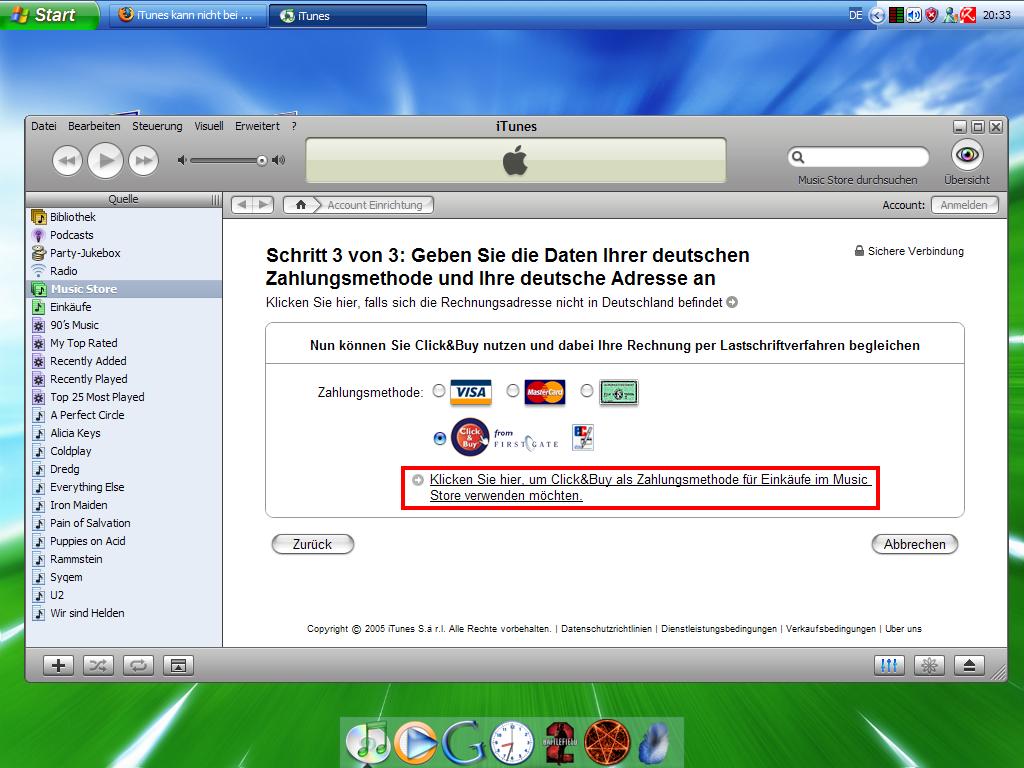
Task: Click the Click&Buy Zahlungsmethode link
Action: pos(649,487)
